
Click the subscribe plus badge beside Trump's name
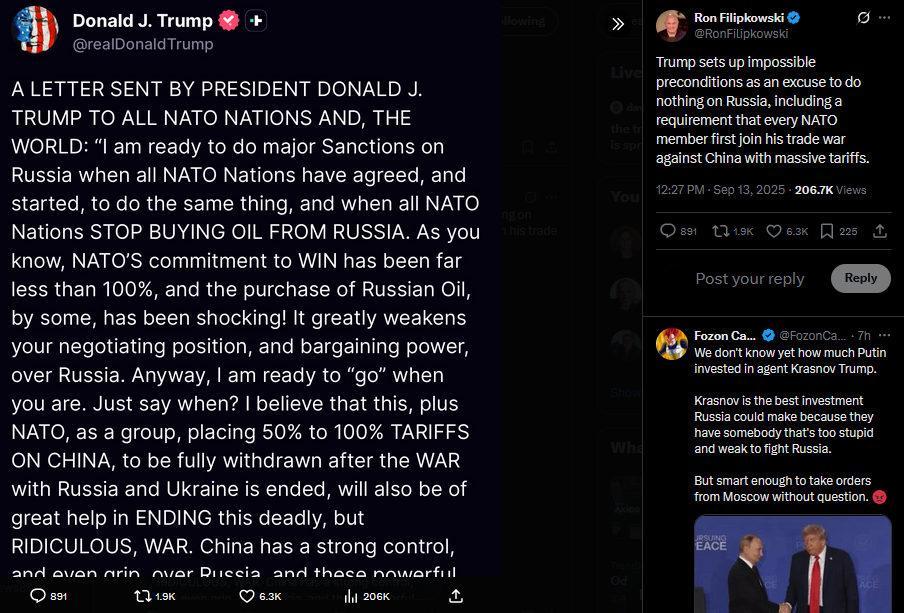[256, 21]
